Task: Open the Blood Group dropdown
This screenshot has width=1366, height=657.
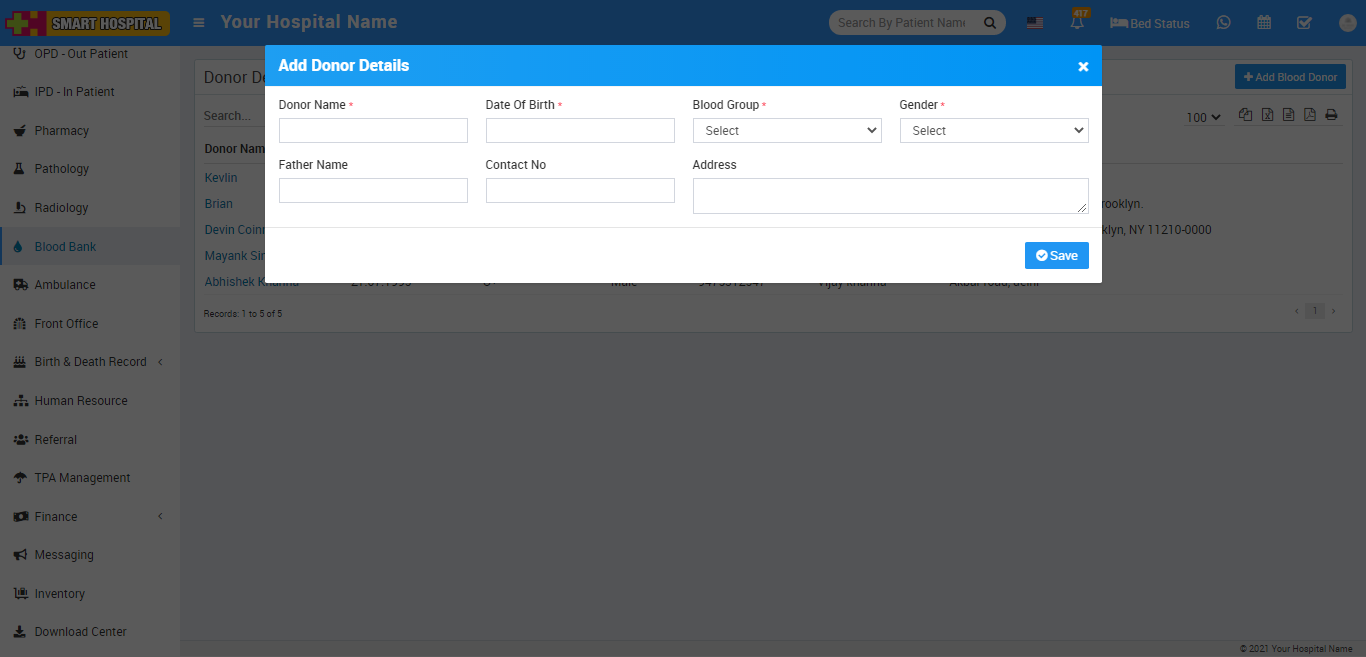Action: point(787,131)
